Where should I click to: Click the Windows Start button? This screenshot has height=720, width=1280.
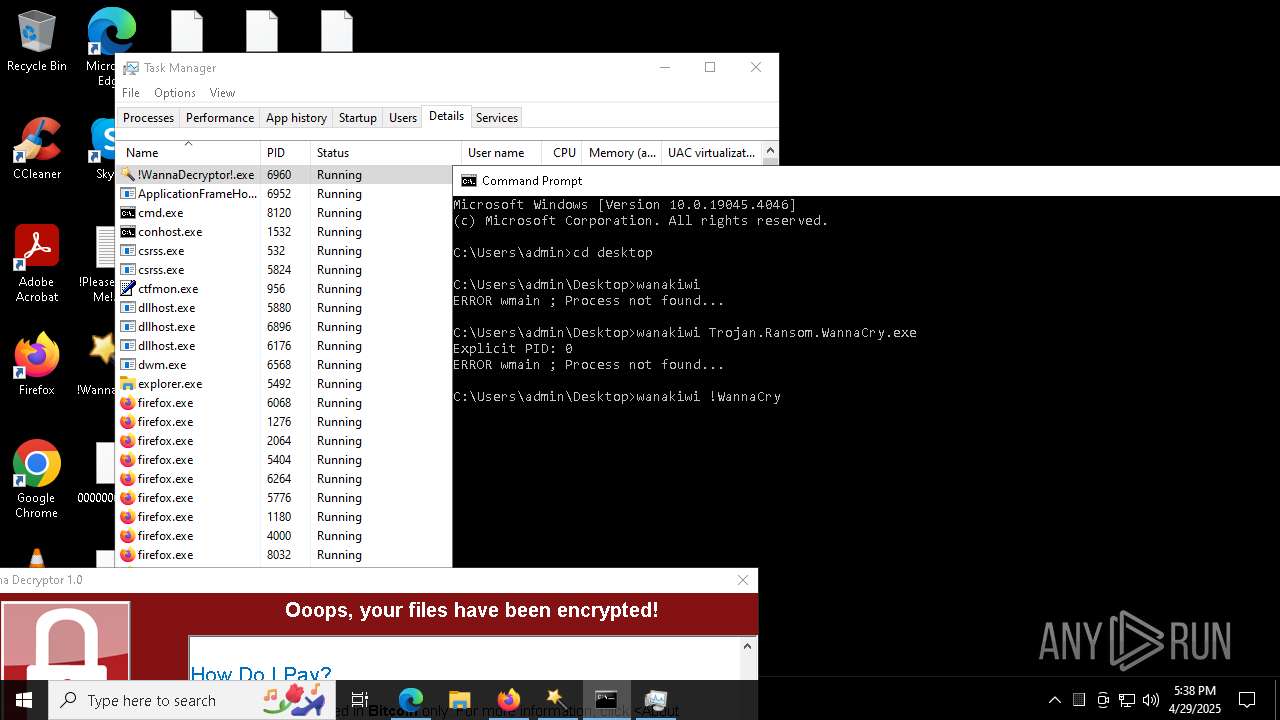click(24, 700)
